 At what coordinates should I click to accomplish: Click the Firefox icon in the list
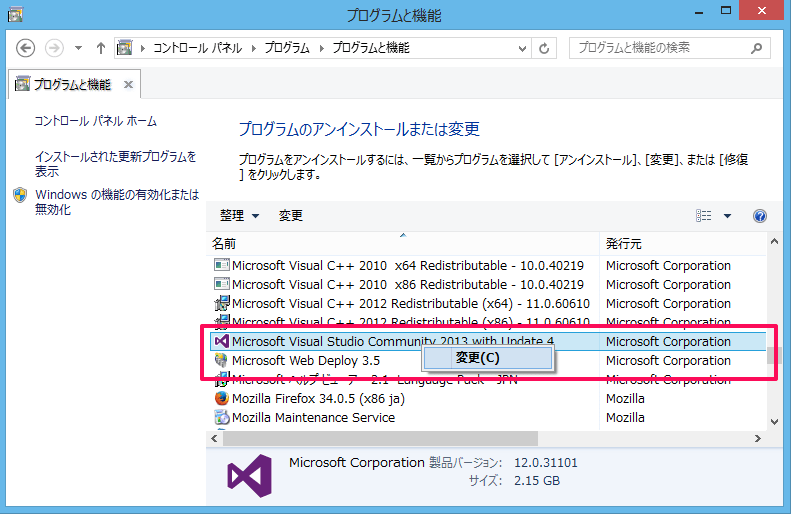click(221, 398)
